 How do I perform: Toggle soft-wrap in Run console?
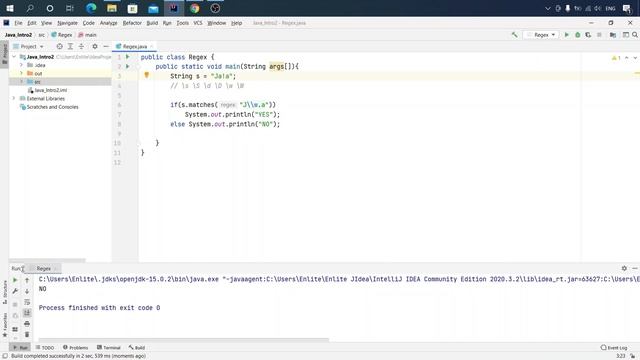coord(27,302)
